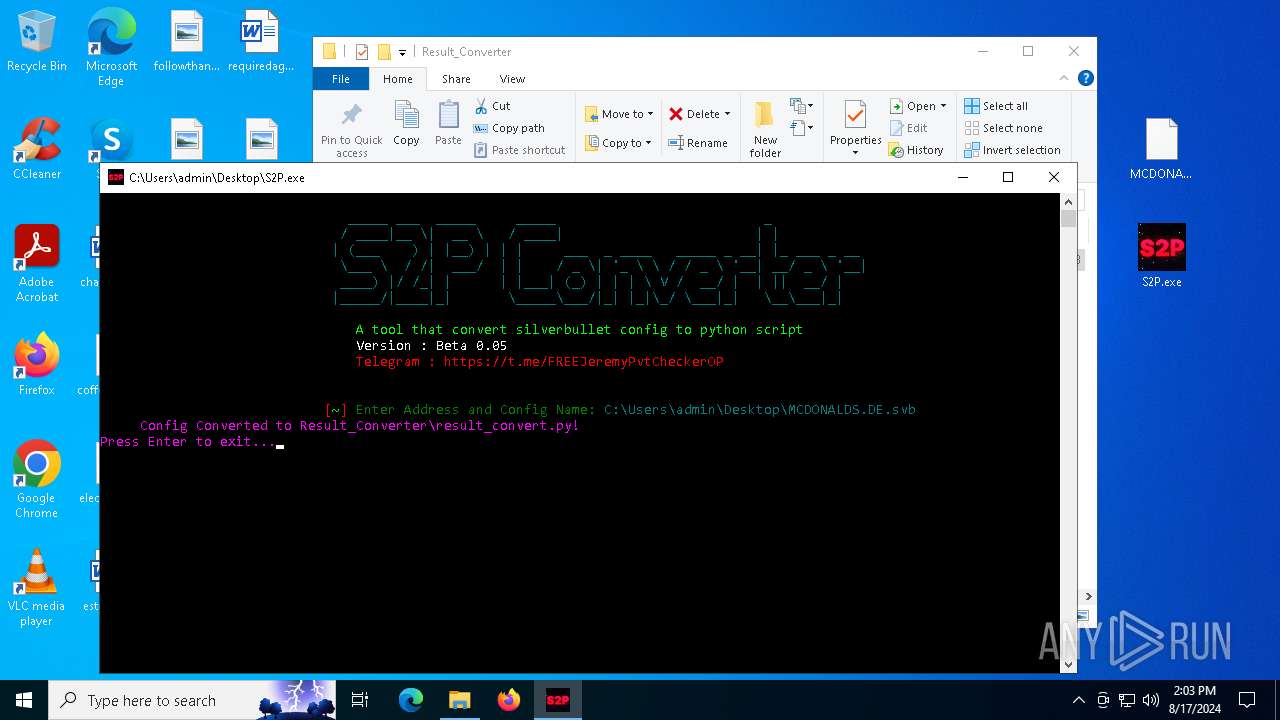This screenshot has width=1280, height=720.
Task: Open the Recycle Bin desktop icon
Action: tap(37, 42)
